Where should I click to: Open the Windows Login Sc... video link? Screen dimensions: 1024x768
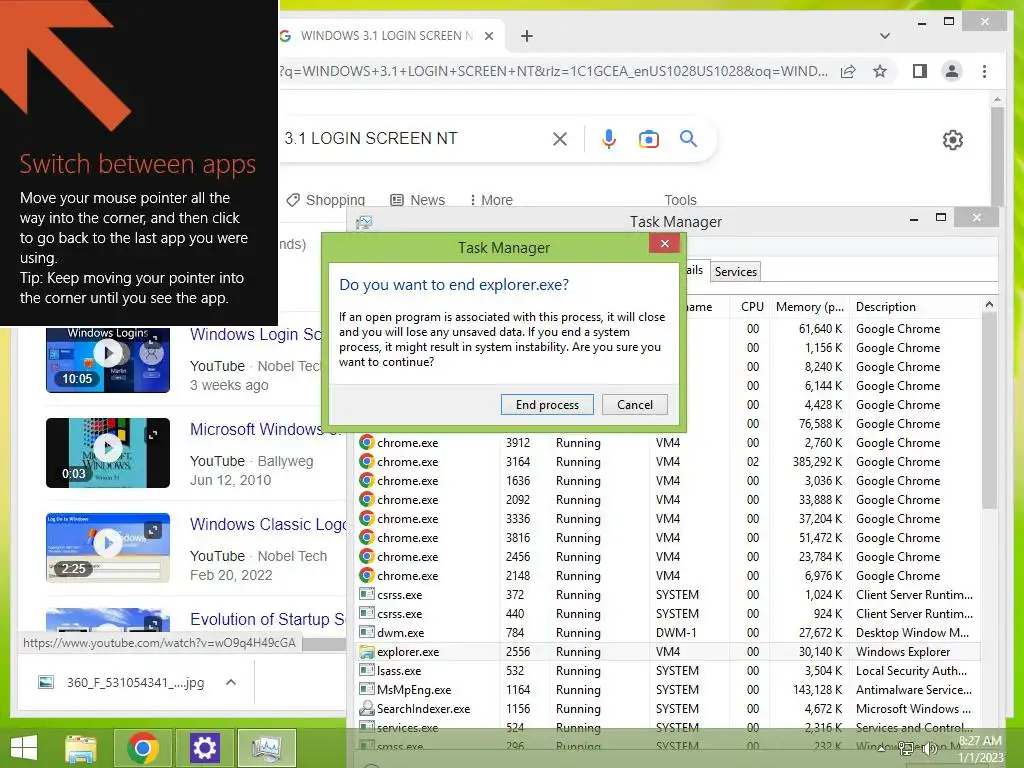click(x=255, y=334)
